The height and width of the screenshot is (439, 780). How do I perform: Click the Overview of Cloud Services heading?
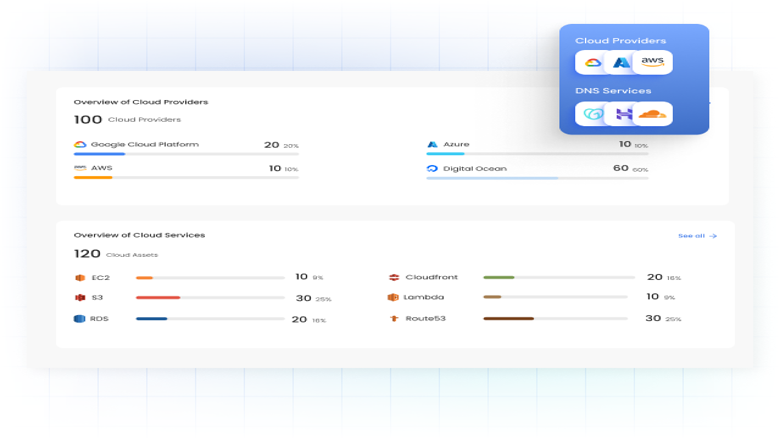[139, 235]
